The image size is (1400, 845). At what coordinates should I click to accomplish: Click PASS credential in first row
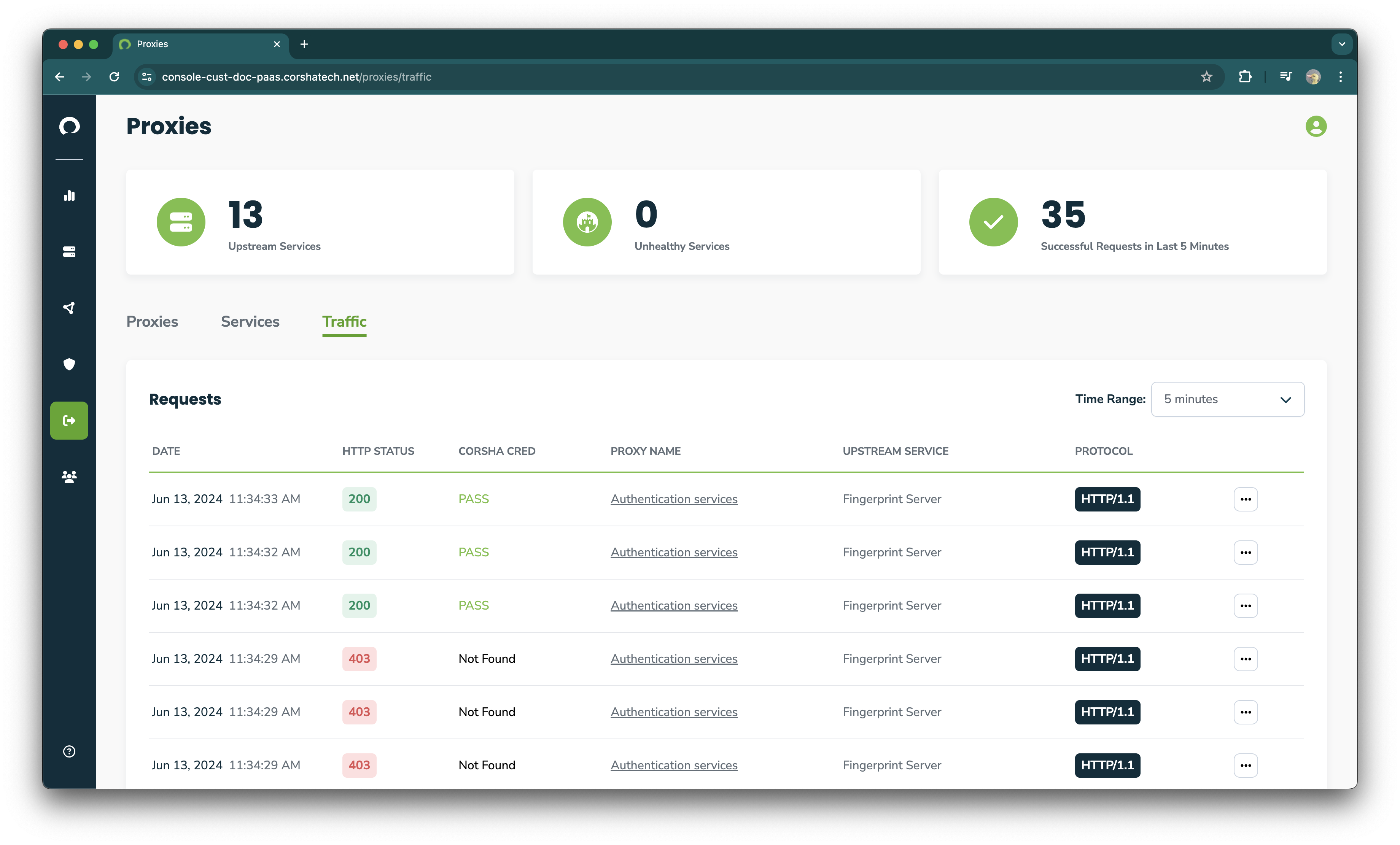[473, 499]
